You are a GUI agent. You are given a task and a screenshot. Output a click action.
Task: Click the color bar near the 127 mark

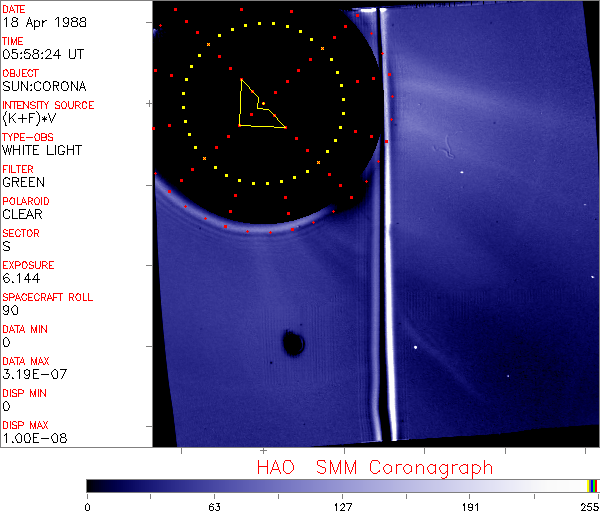pos(342,485)
